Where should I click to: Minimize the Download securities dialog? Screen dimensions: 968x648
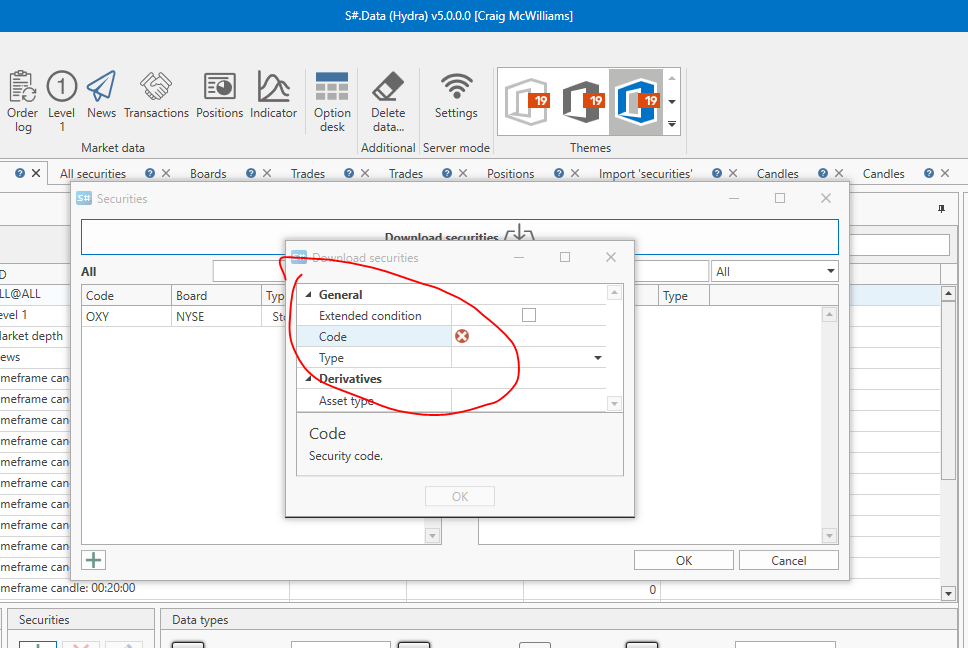[519, 257]
